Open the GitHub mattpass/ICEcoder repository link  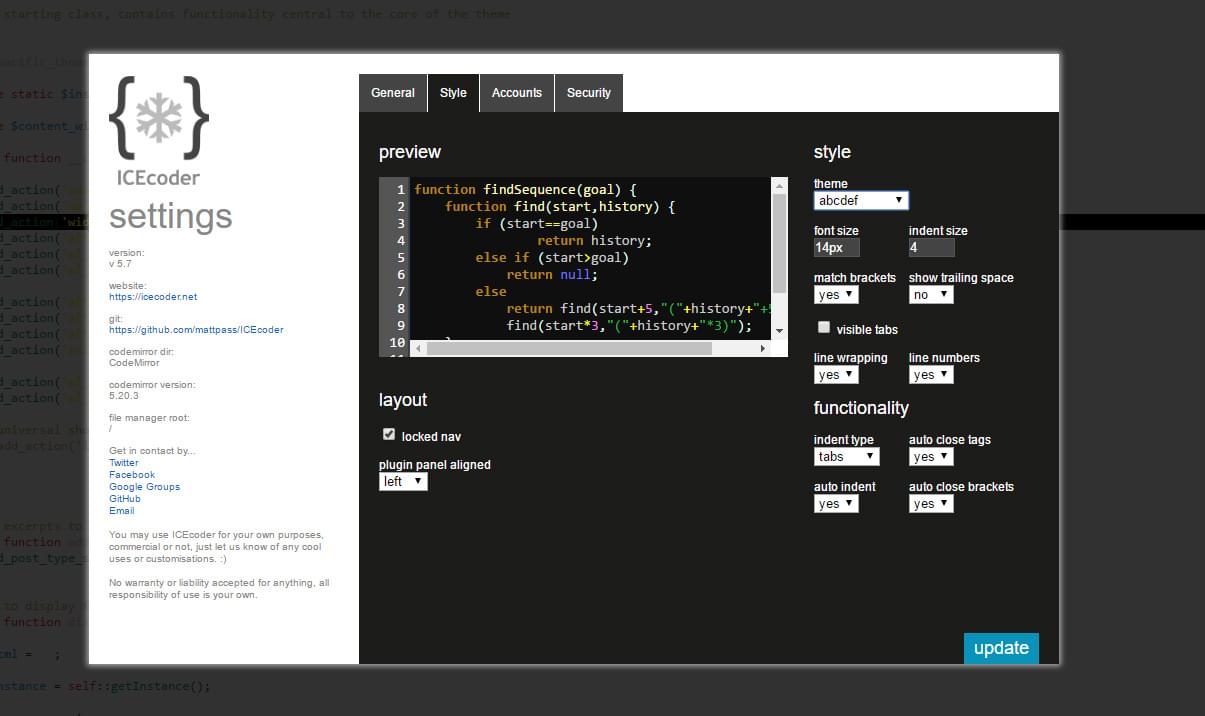pos(196,330)
